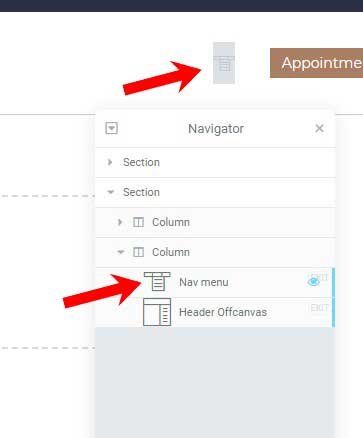Close the Navigator panel

click(319, 128)
